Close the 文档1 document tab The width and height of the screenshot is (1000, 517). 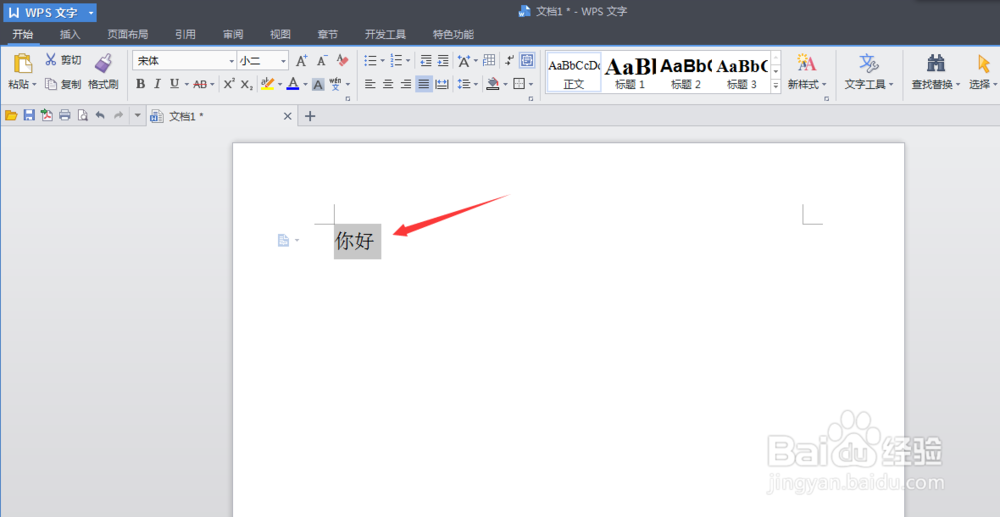point(287,116)
